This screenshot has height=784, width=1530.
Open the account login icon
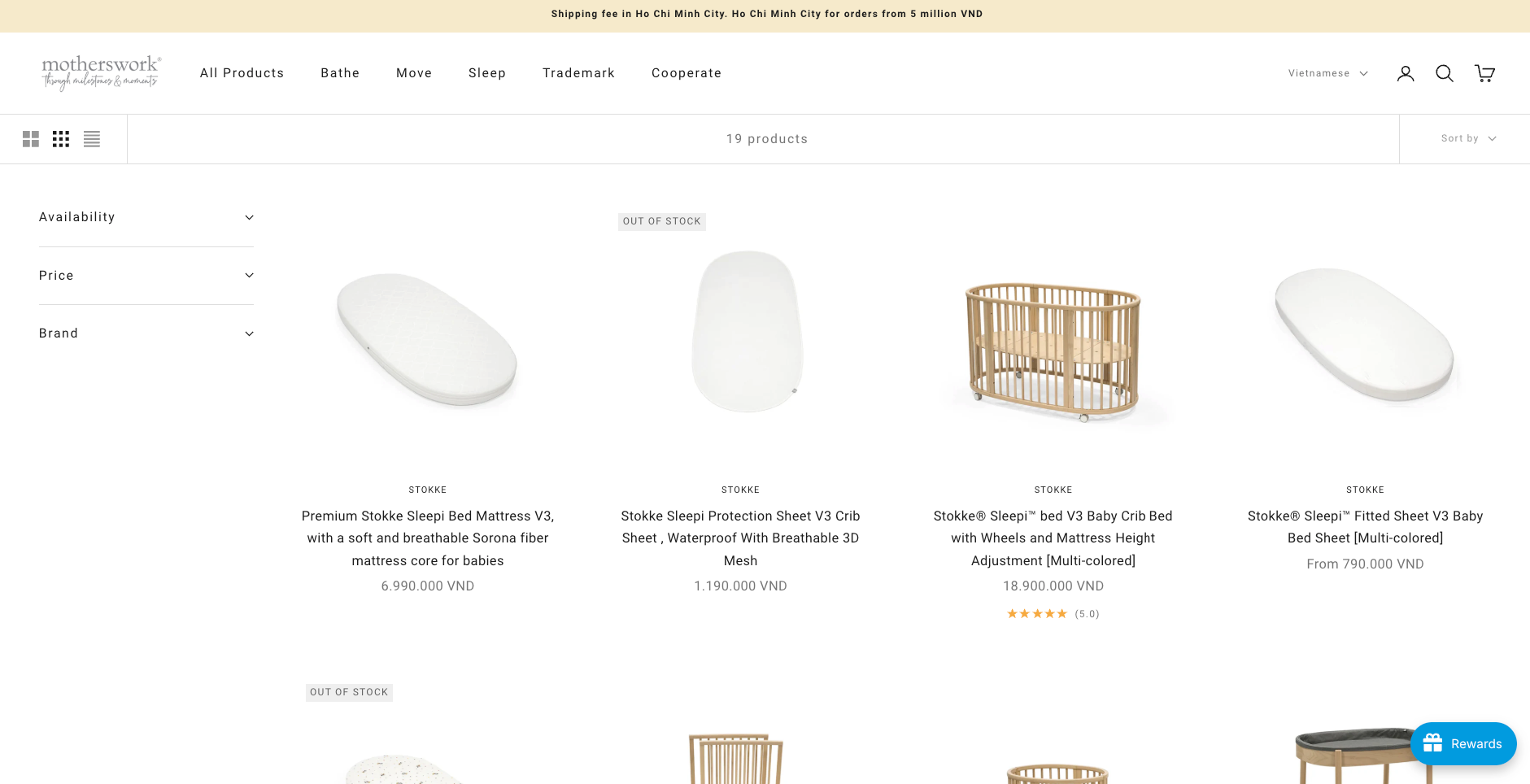[x=1406, y=73]
